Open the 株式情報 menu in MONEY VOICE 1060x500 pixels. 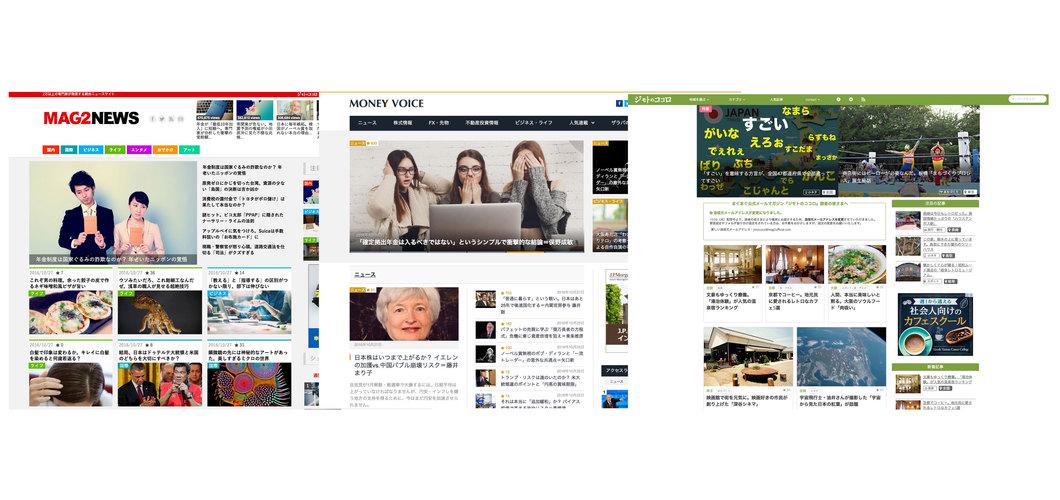[403, 122]
